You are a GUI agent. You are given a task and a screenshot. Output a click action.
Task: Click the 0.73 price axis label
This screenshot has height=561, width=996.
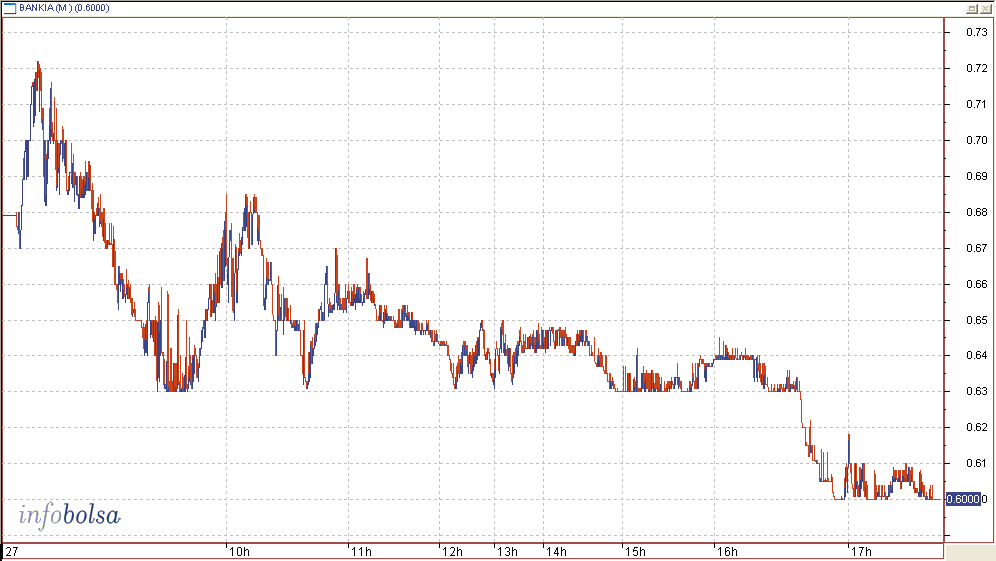click(976, 32)
